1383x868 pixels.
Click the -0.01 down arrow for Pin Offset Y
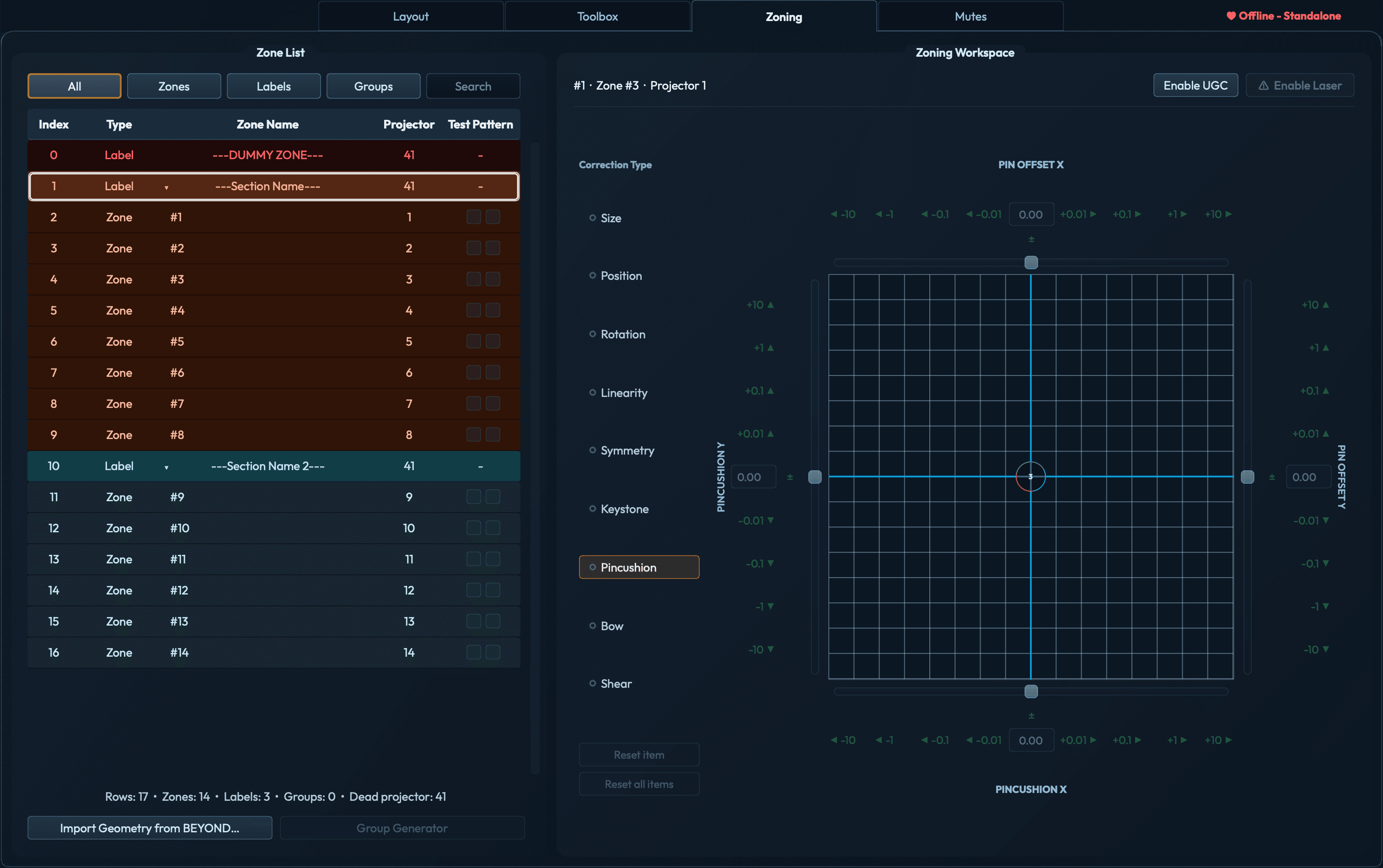coord(1311,521)
